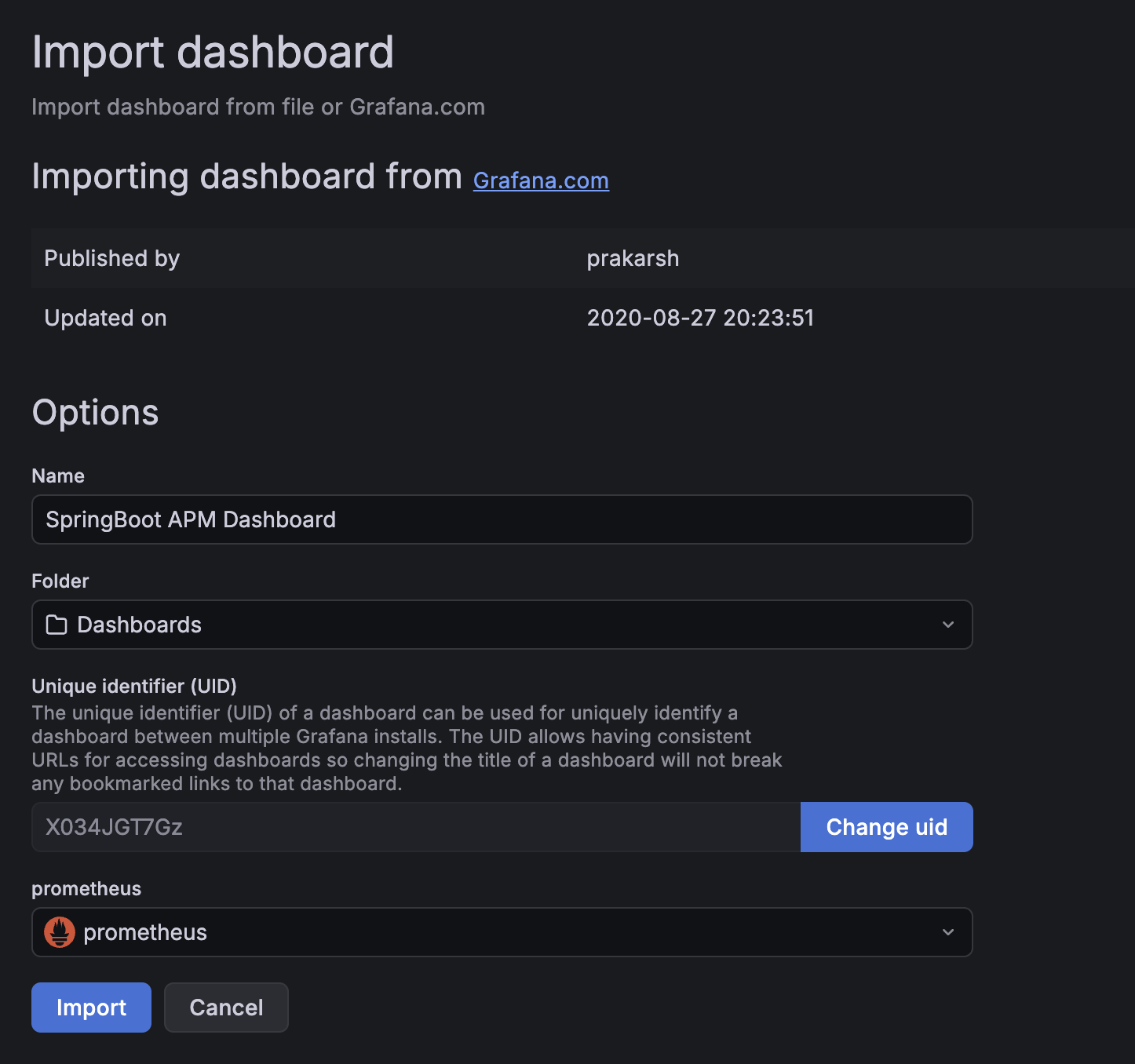Cancel the dashboard import
The height and width of the screenshot is (1064, 1135).
pyautogui.click(x=226, y=1008)
